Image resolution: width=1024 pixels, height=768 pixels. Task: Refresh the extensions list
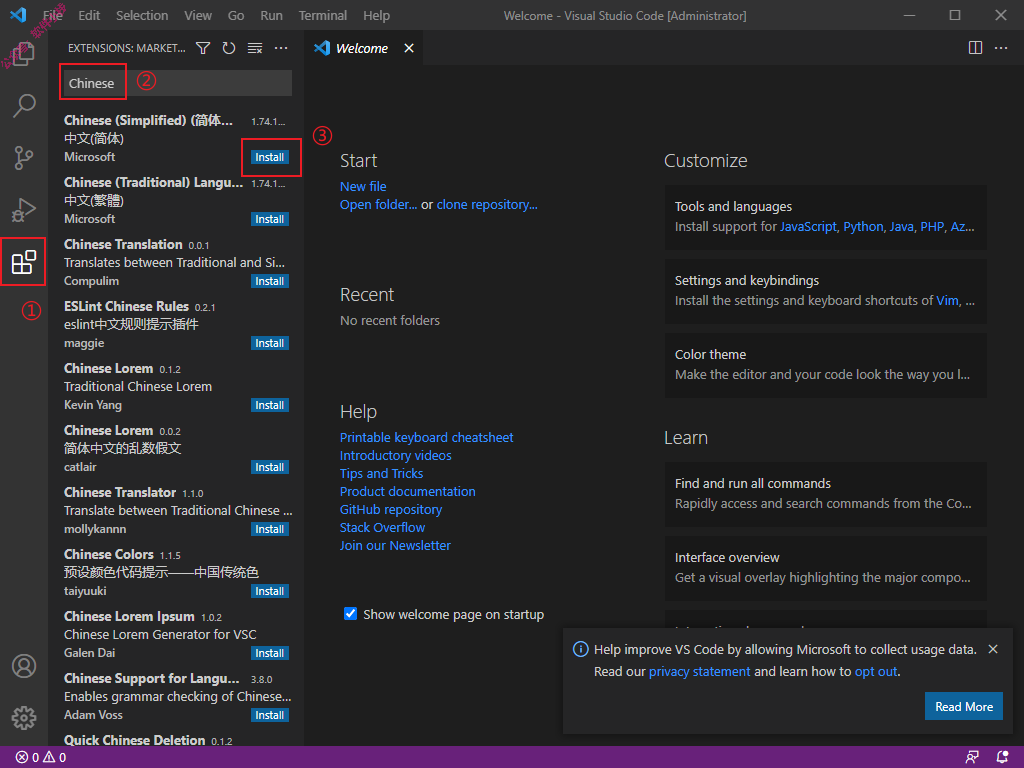pyautogui.click(x=229, y=48)
